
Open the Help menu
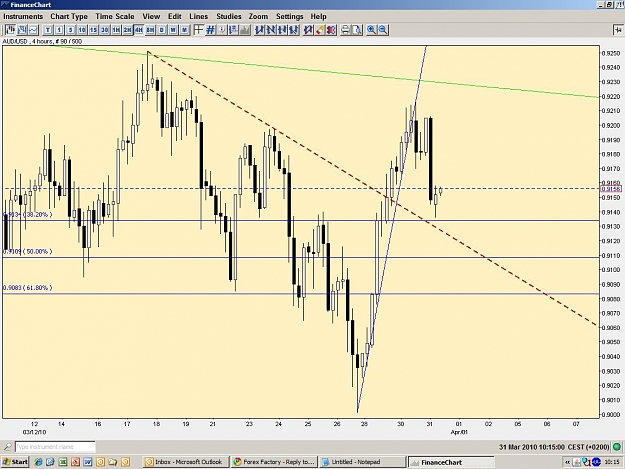(x=318, y=16)
